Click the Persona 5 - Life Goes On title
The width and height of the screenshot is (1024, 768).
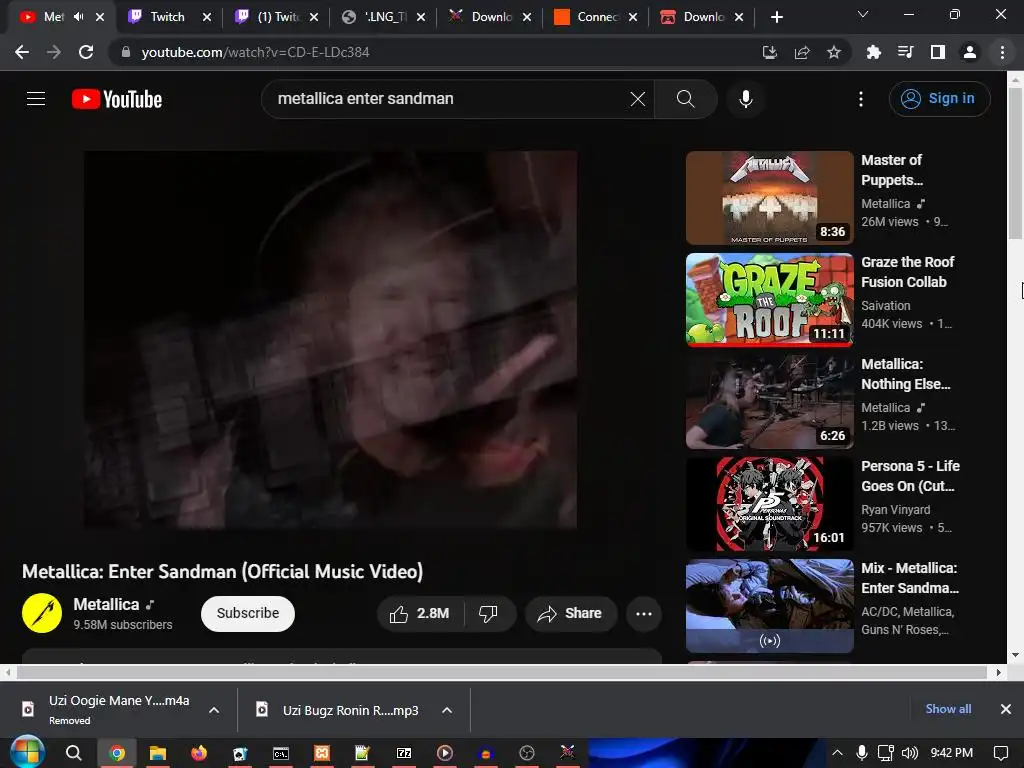coord(910,475)
